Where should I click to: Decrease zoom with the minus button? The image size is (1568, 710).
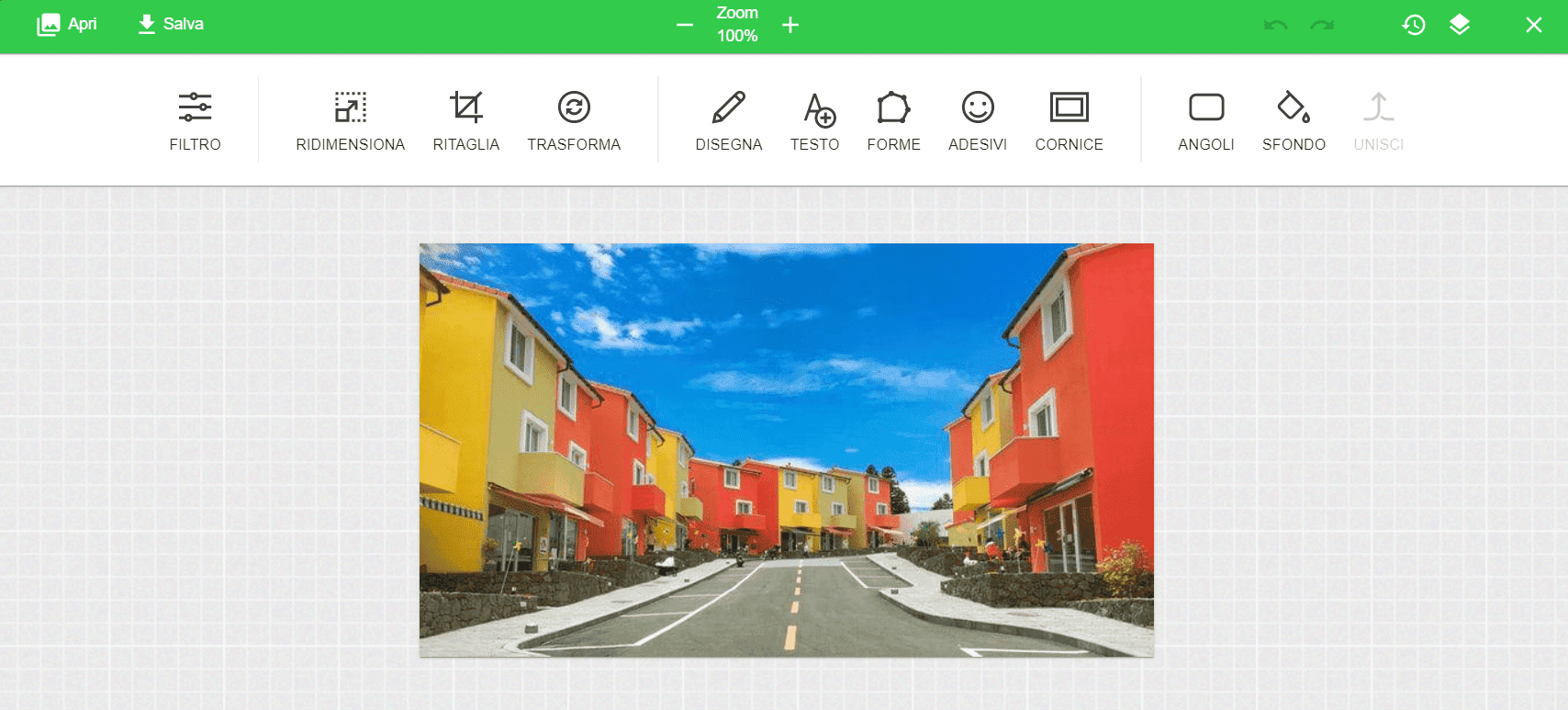pos(685,25)
